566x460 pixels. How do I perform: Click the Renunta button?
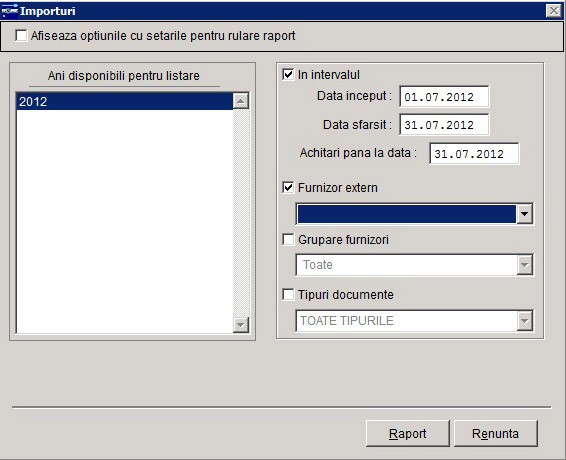[x=495, y=433]
